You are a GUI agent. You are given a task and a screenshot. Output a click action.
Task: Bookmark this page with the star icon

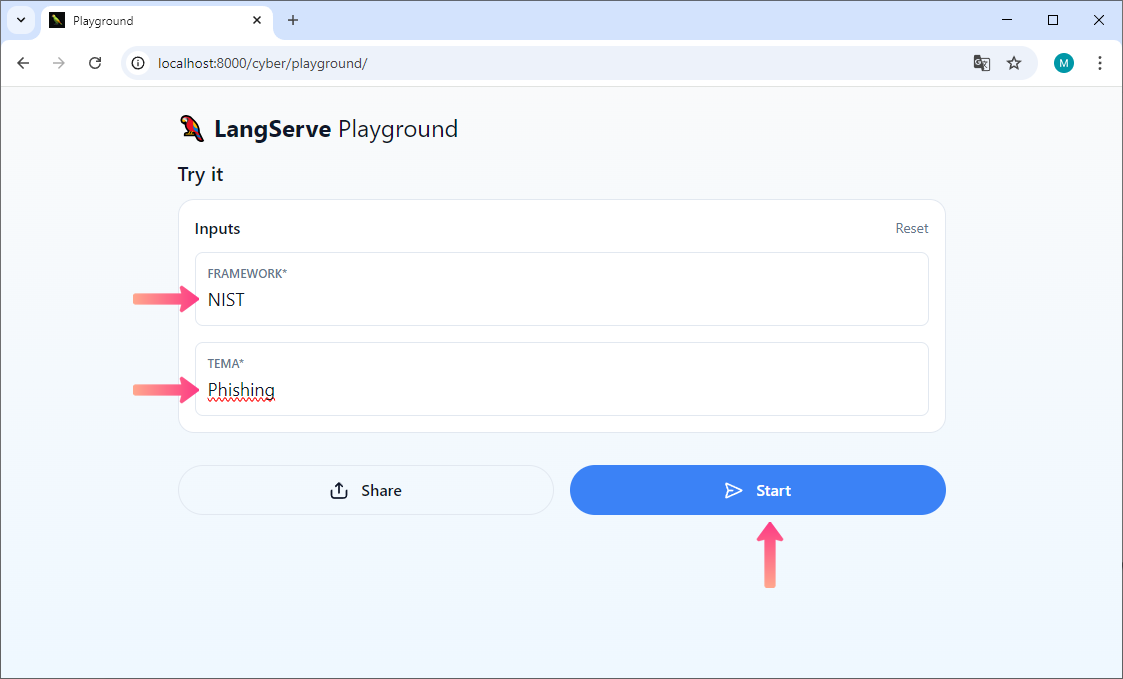tap(1013, 63)
